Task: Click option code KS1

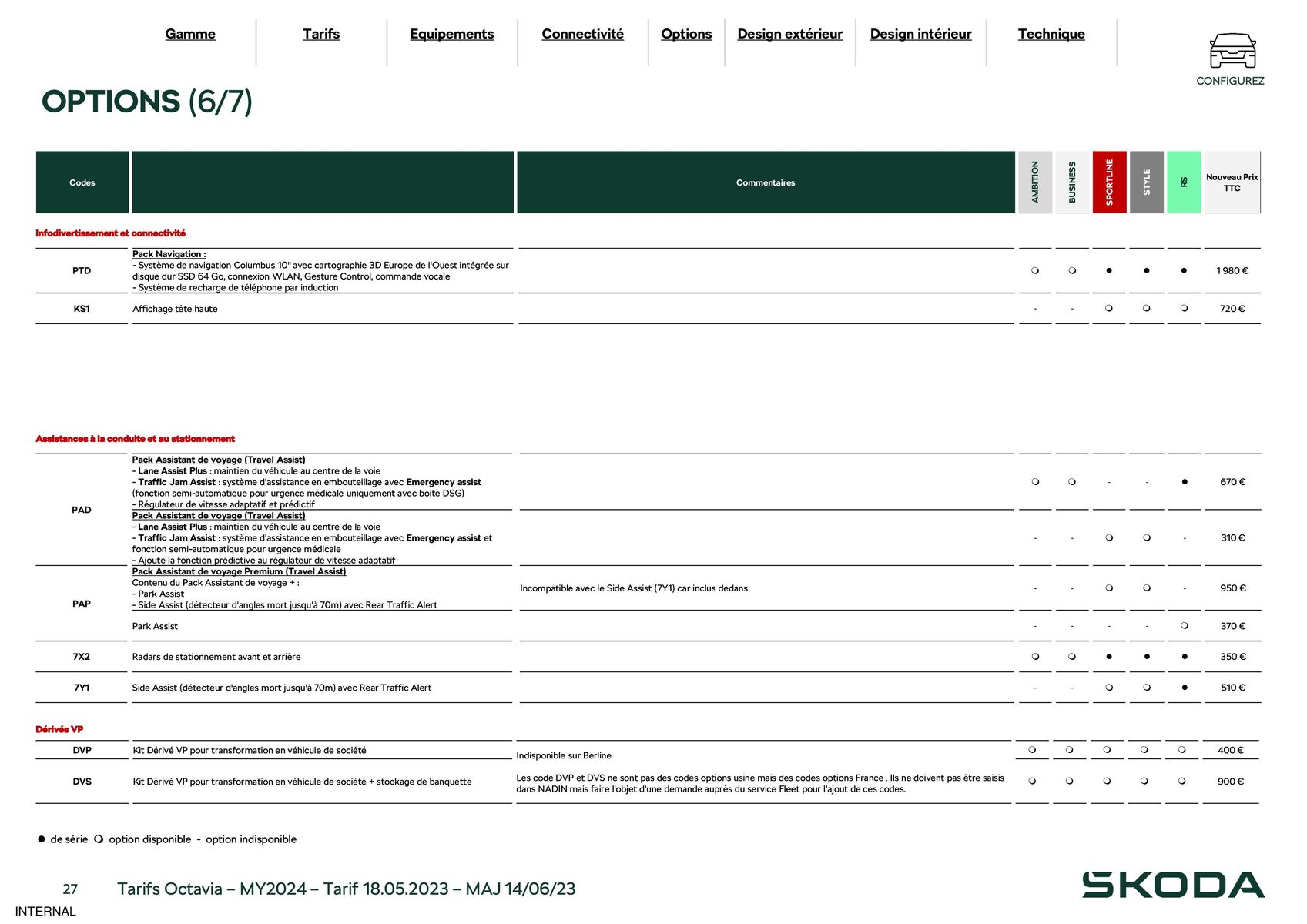Action: coord(82,309)
